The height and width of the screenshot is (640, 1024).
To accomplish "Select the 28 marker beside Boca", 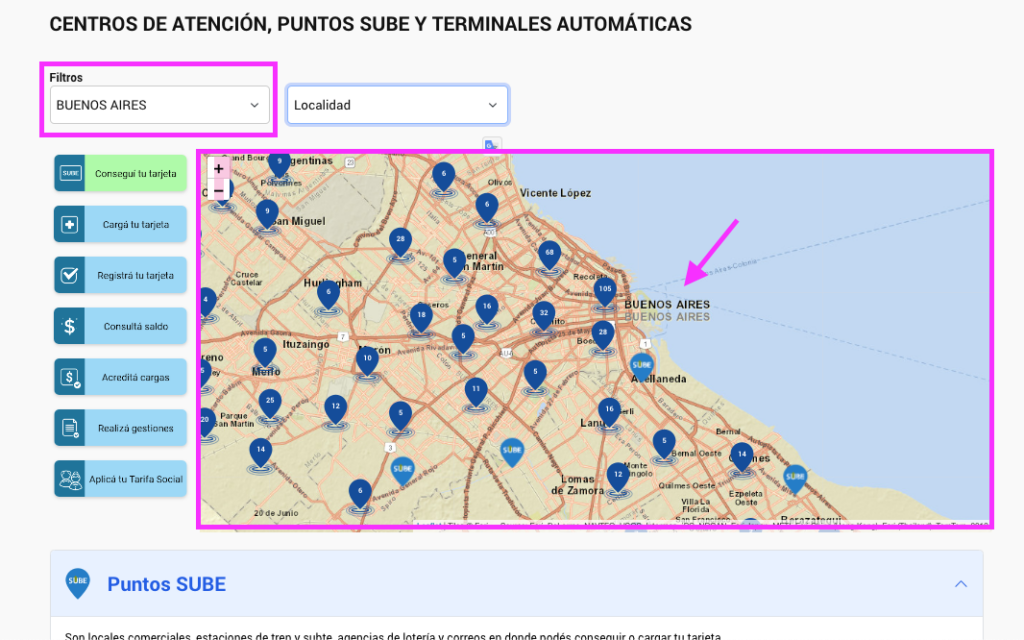I will click(x=603, y=337).
